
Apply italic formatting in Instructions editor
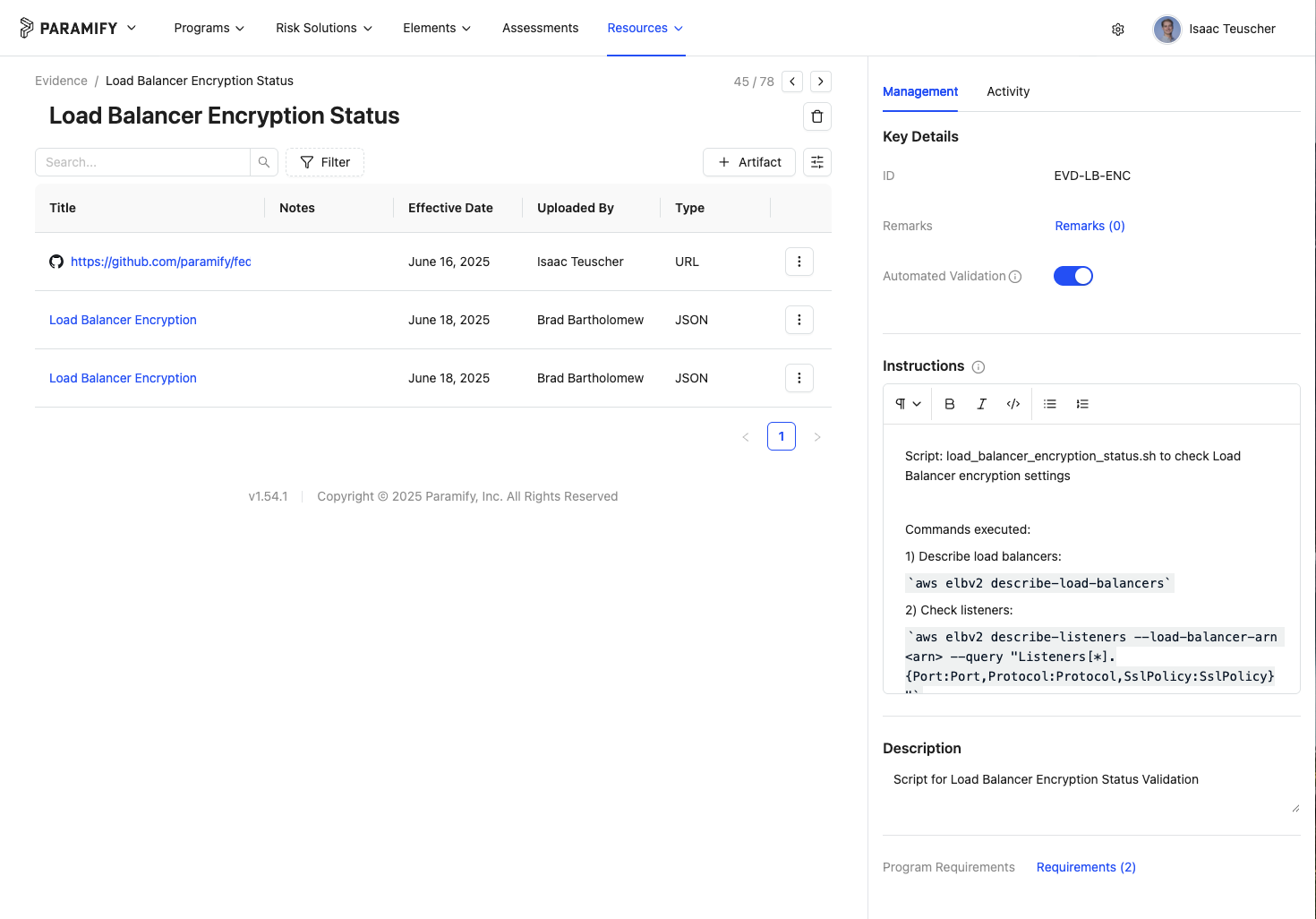pyautogui.click(x=982, y=404)
